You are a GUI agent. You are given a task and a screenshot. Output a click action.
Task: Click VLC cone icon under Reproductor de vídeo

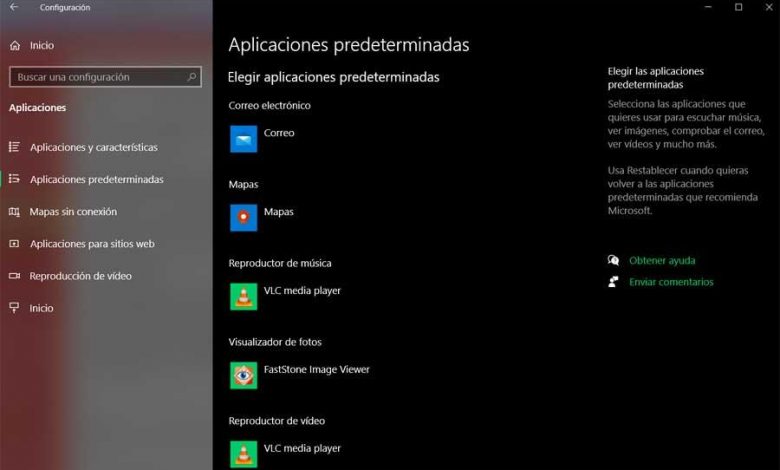(244, 454)
